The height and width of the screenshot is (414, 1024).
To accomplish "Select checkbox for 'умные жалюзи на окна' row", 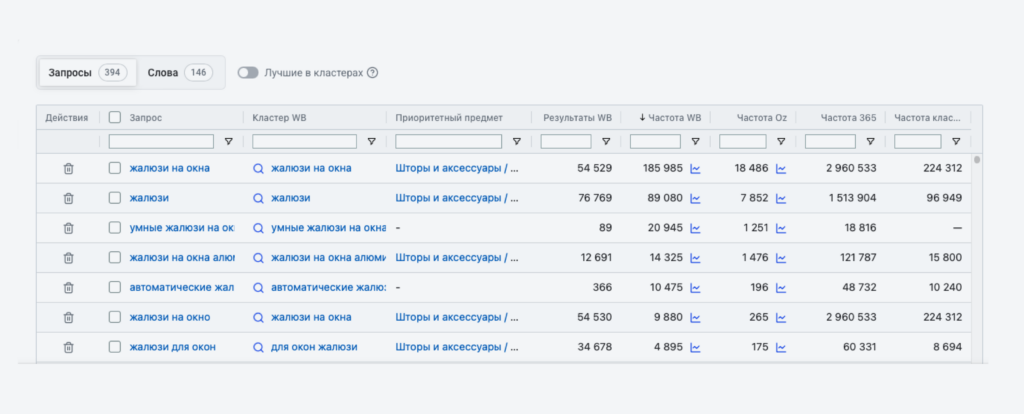I will pos(115,228).
